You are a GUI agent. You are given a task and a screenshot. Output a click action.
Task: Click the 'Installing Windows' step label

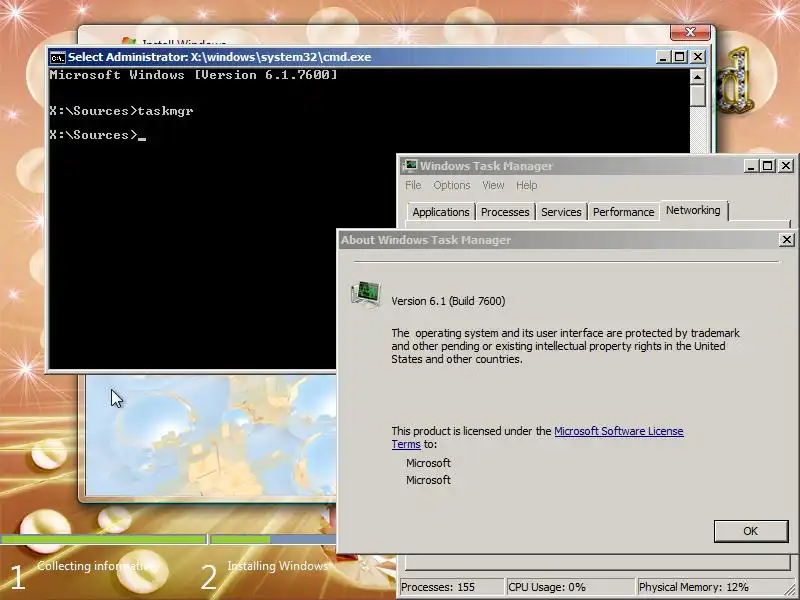278,566
